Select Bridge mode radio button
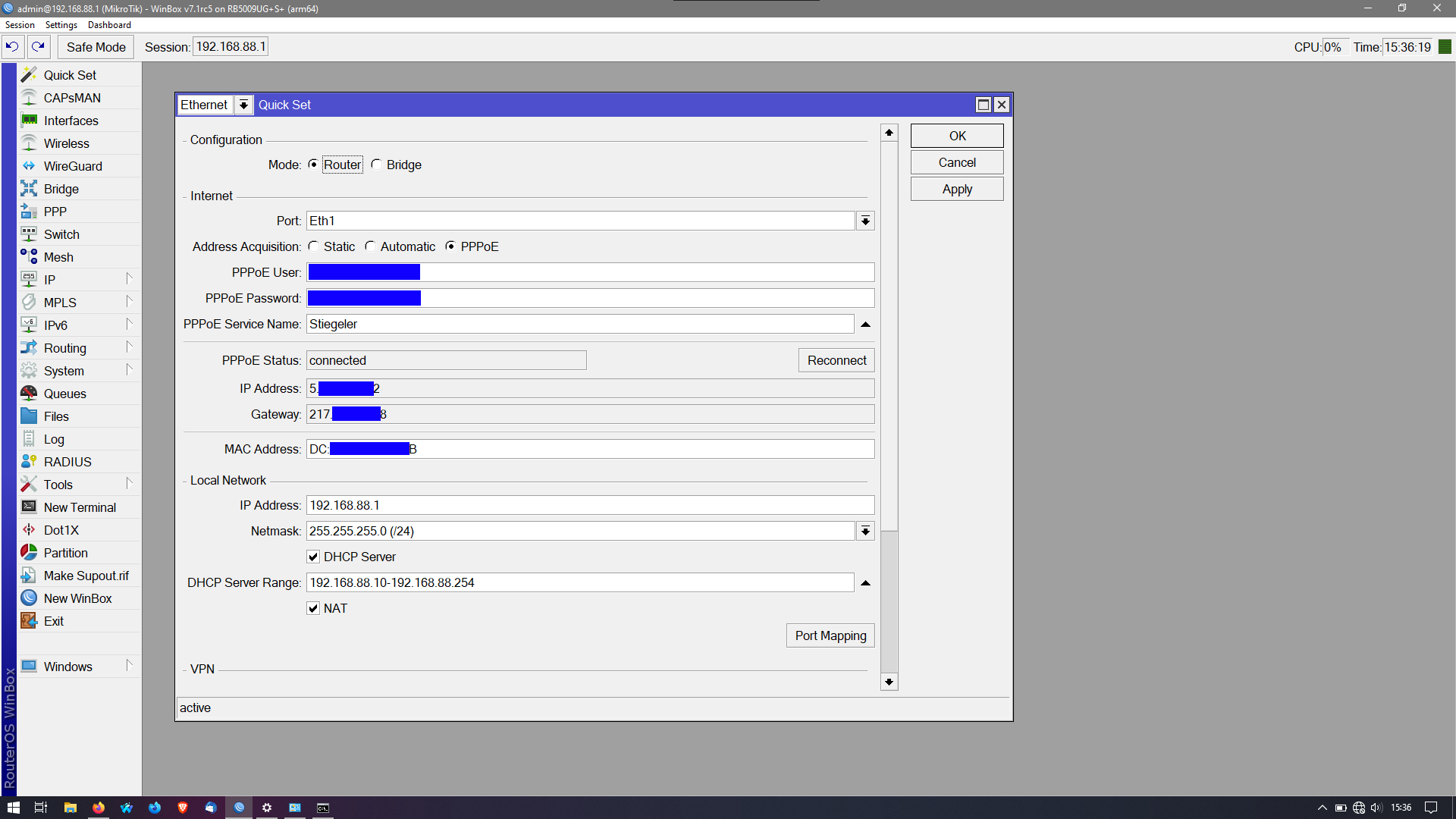 [376, 165]
